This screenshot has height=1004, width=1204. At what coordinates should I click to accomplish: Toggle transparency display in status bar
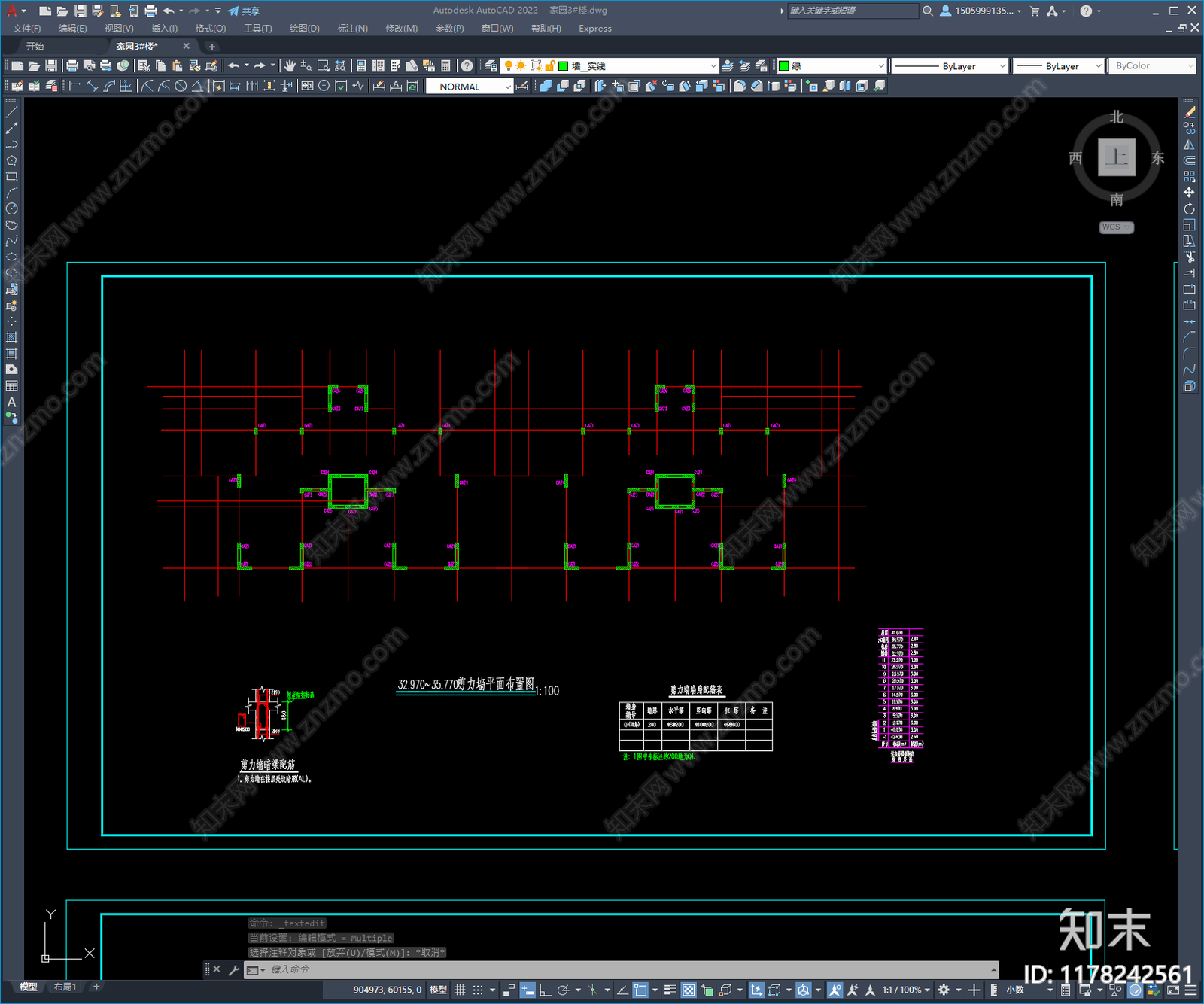click(x=689, y=990)
